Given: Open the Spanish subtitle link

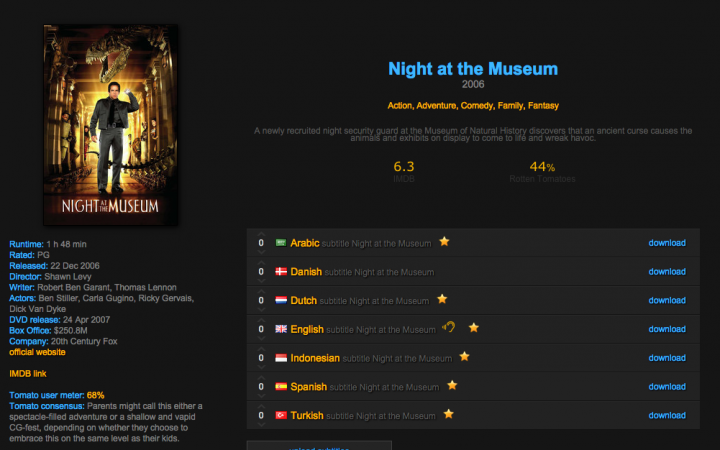Looking at the screenshot, I should tap(365, 387).
